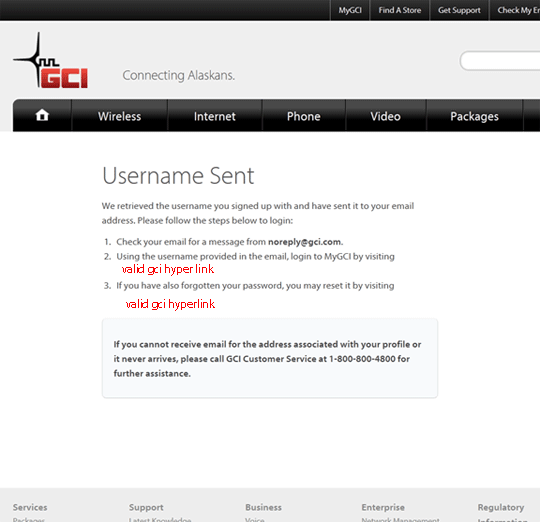The image size is (540, 522).
Task: Click the MyGCI top link
Action: coord(350,10)
